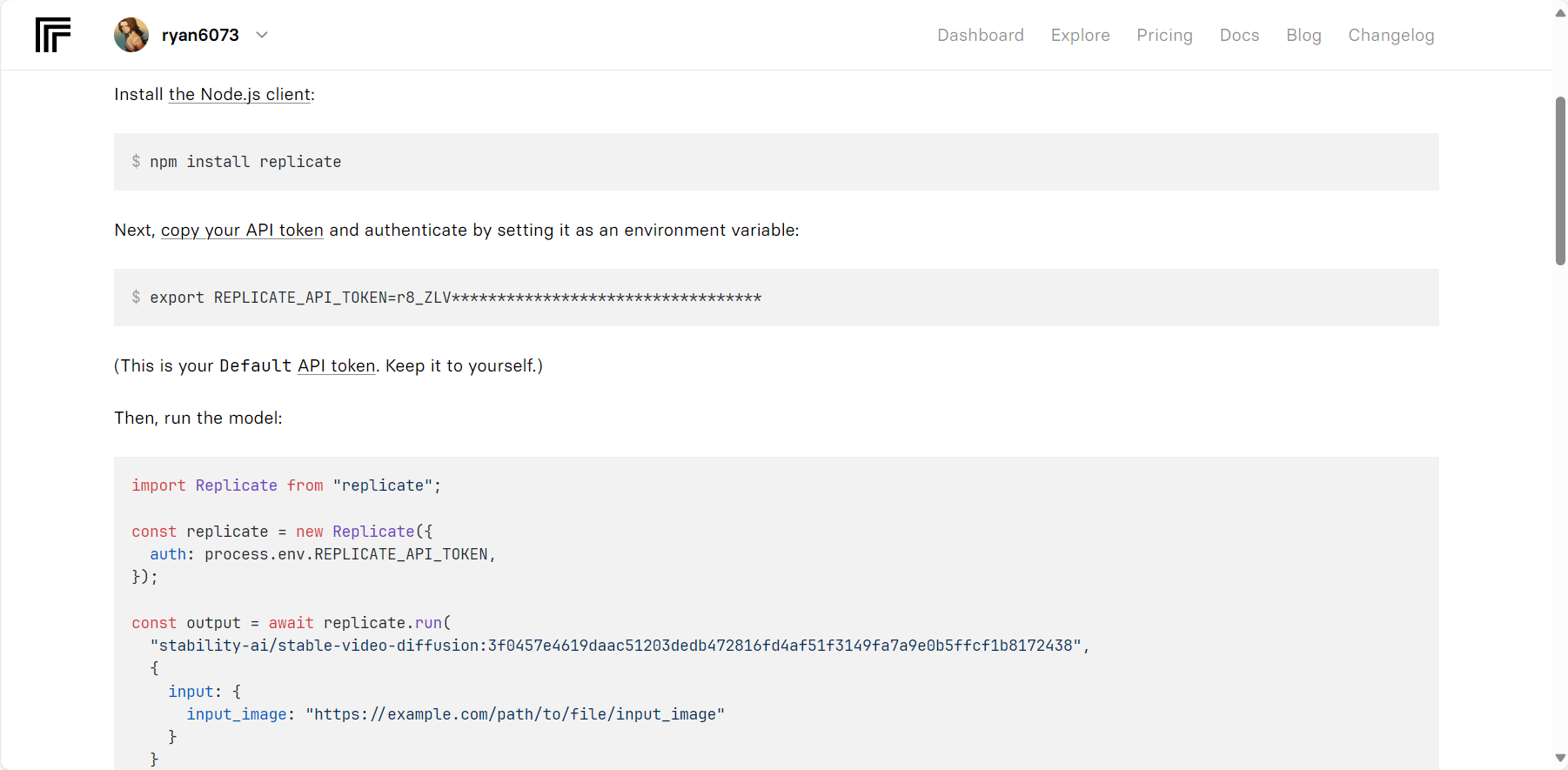The image size is (1568, 770).
Task: View the Changelog
Action: click(x=1390, y=35)
